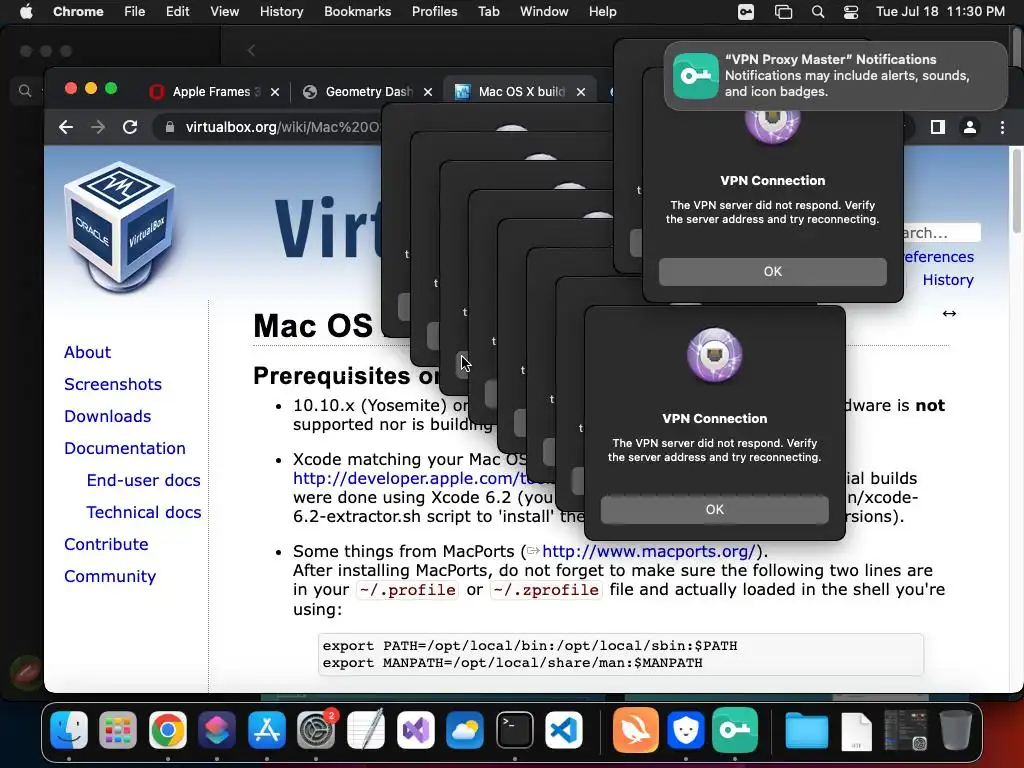Launch purple Visual Studio from Dock
The height and width of the screenshot is (768, 1024).
coord(415,729)
